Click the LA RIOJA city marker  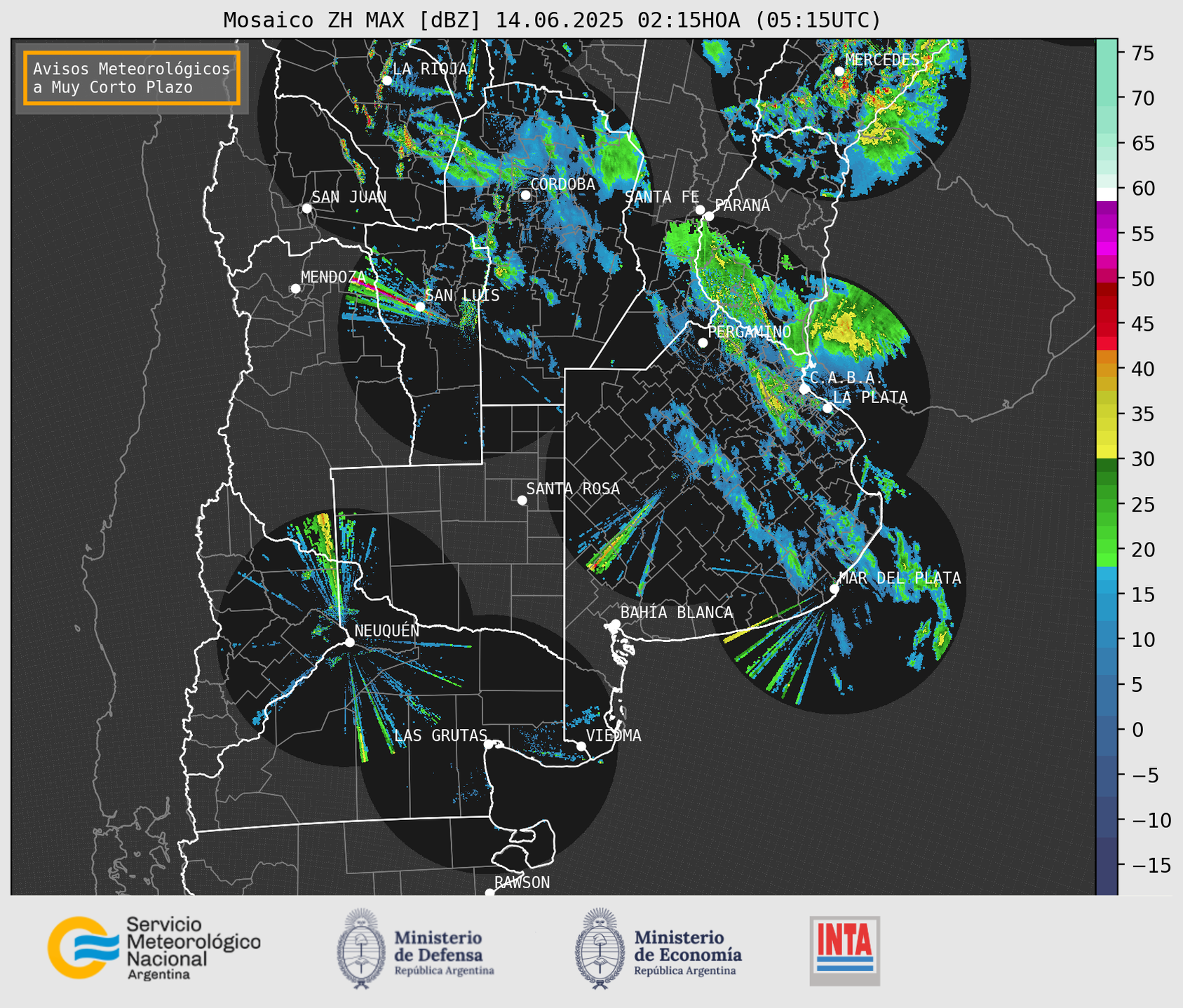pyautogui.click(x=386, y=81)
